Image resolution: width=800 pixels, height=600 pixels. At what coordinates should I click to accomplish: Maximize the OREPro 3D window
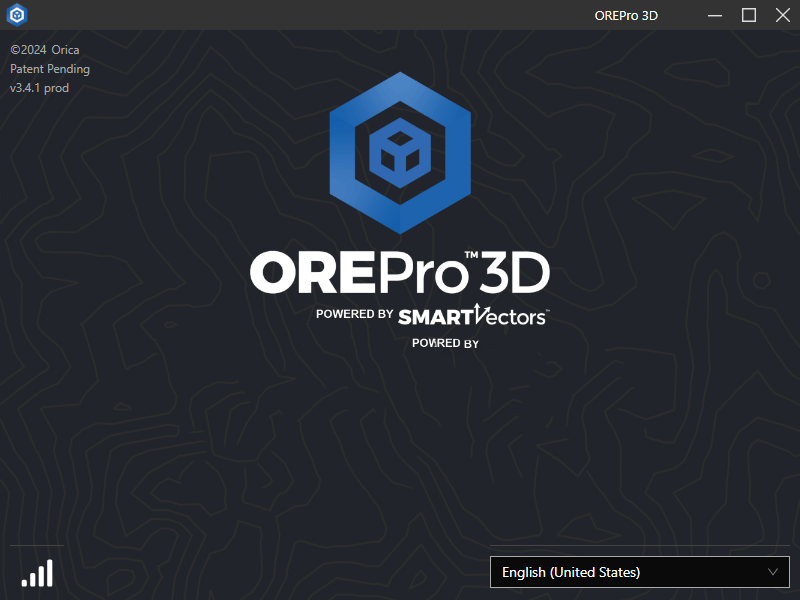point(749,15)
